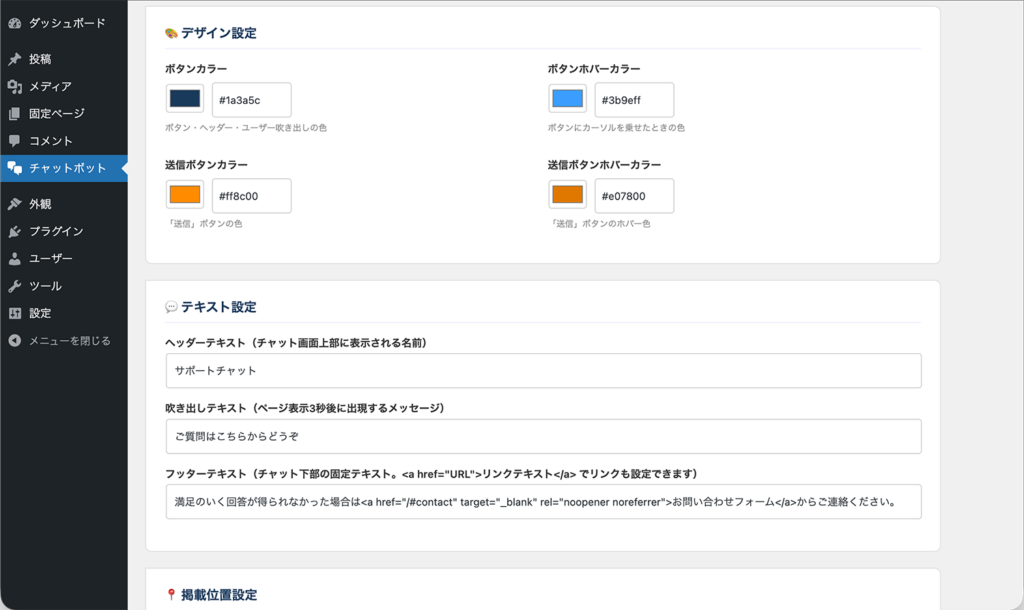The height and width of the screenshot is (610, 1024).
Task: Open the ユーザー users icon
Action: point(13,258)
